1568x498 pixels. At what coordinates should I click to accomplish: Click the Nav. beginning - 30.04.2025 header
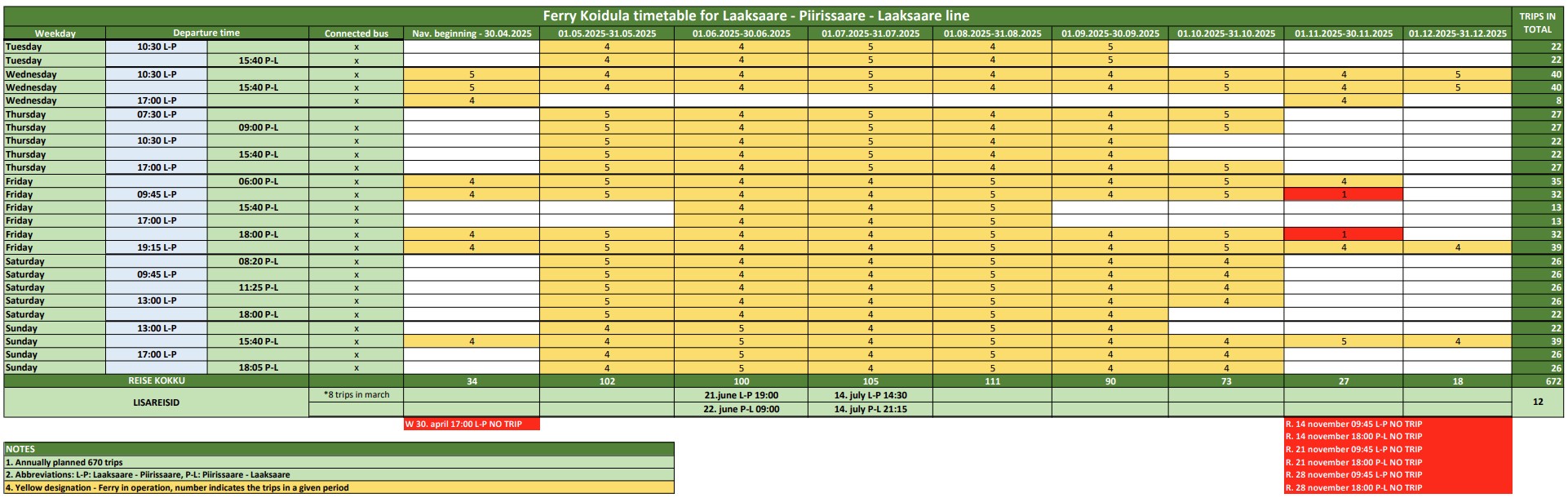472,33
